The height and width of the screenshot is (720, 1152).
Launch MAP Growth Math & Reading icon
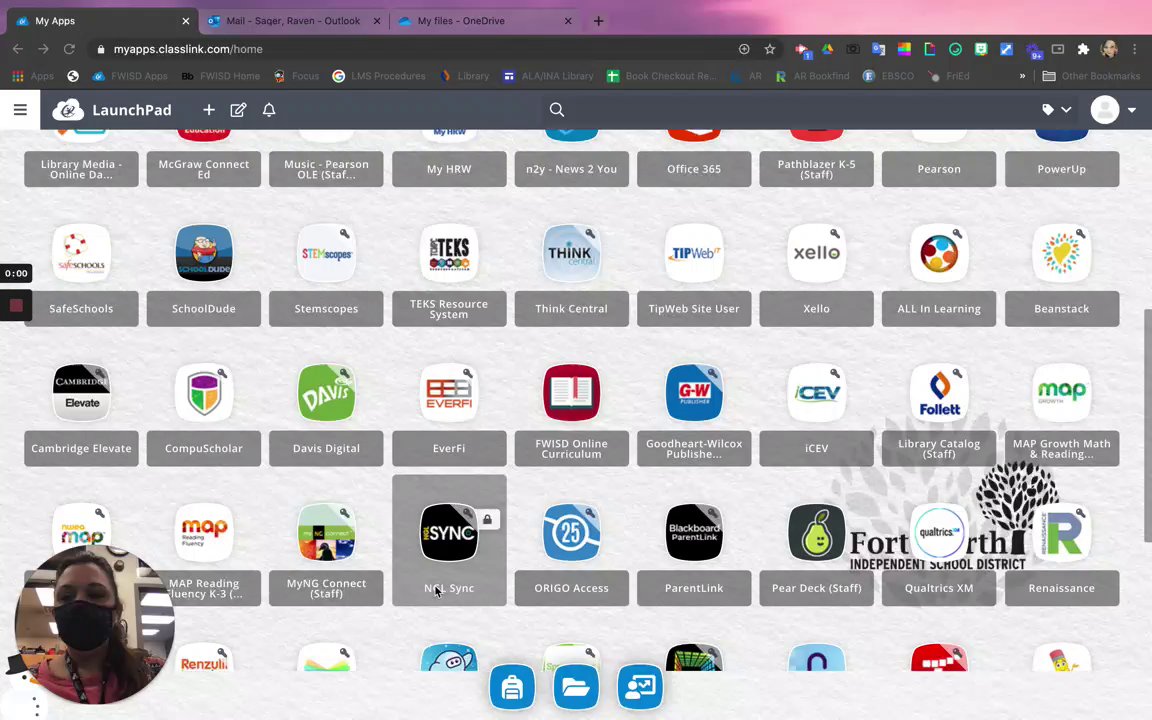coord(1061,392)
